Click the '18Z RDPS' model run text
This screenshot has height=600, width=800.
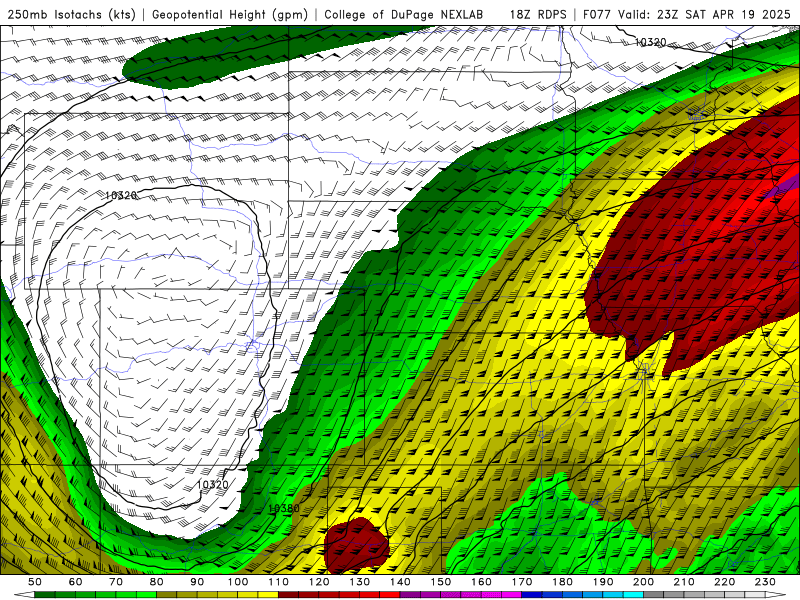(x=538, y=14)
